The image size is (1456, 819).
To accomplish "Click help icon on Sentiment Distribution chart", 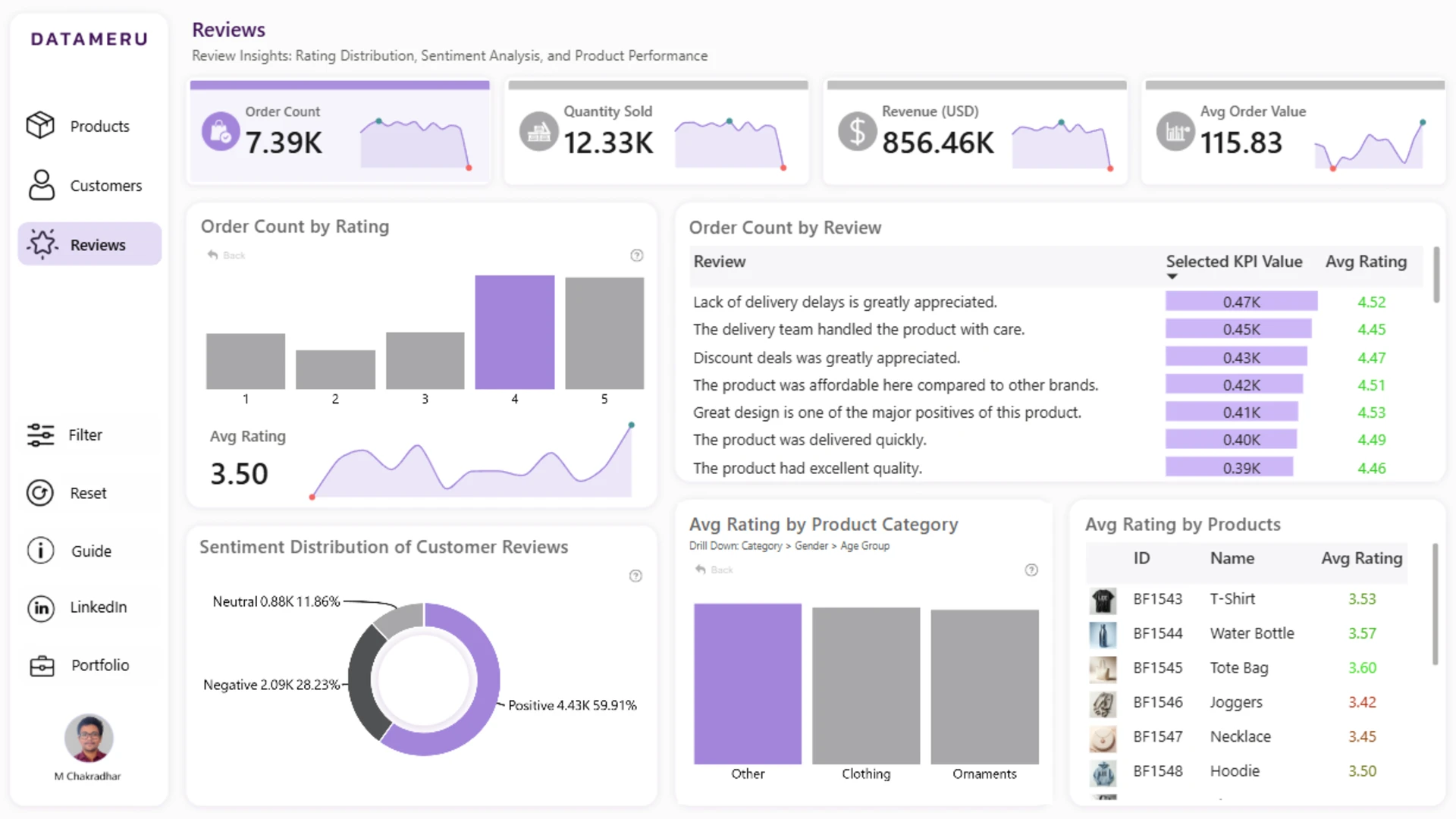I will point(636,576).
